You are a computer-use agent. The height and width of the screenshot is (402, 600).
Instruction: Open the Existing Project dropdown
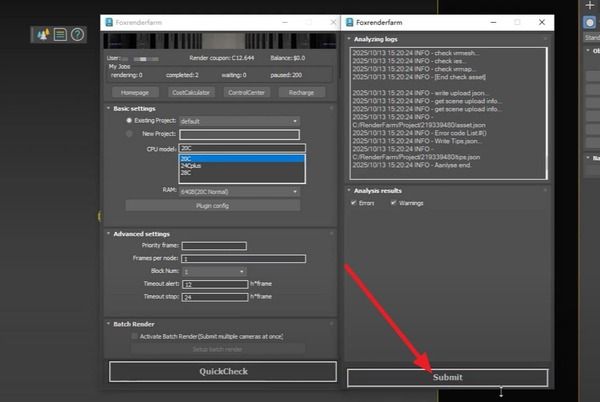coord(239,120)
